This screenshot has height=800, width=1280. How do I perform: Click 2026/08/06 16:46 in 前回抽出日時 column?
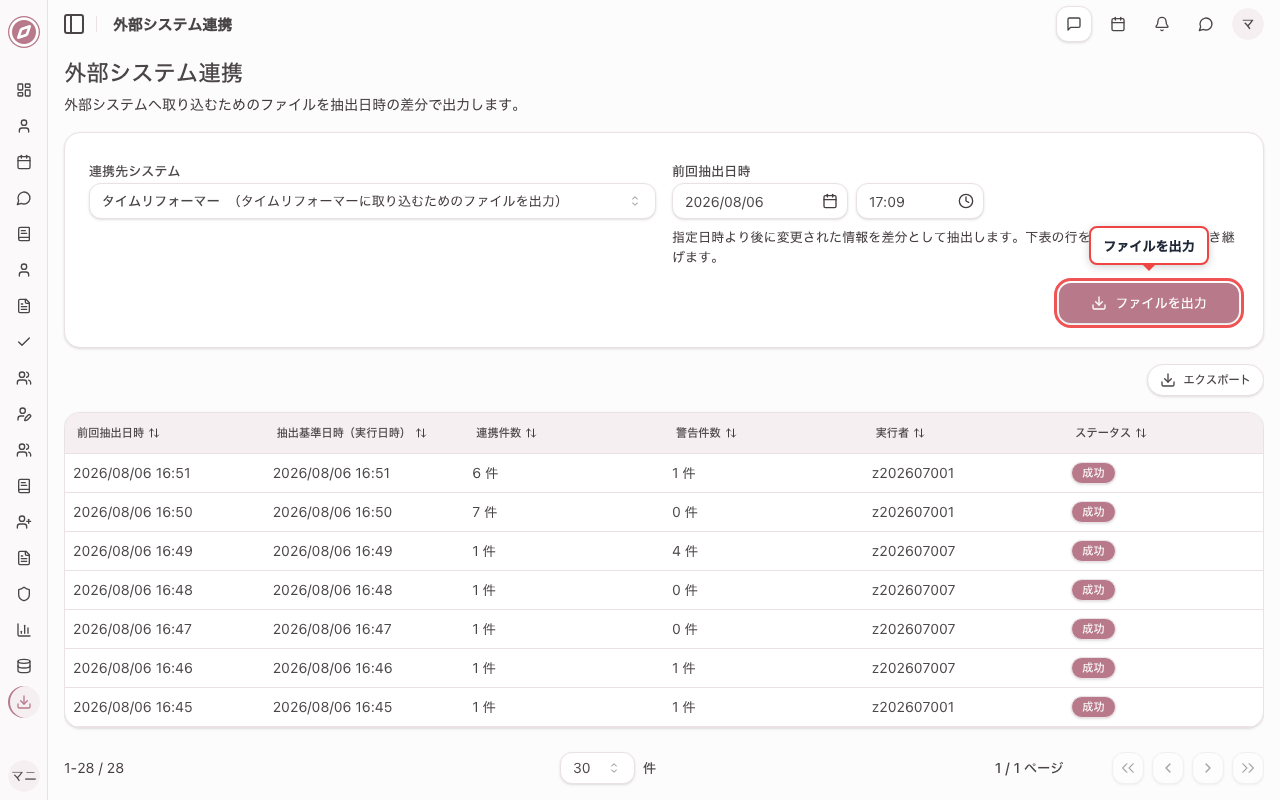(133, 668)
